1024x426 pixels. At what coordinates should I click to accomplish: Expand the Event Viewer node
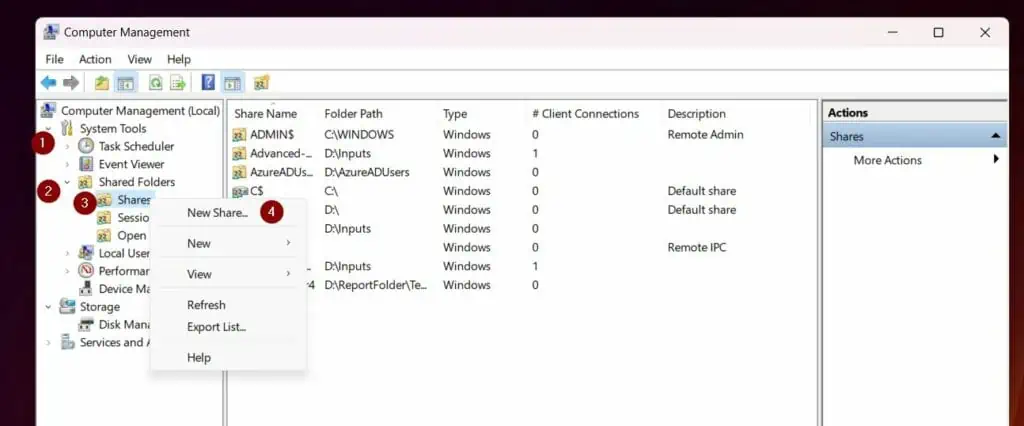(x=67, y=164)
